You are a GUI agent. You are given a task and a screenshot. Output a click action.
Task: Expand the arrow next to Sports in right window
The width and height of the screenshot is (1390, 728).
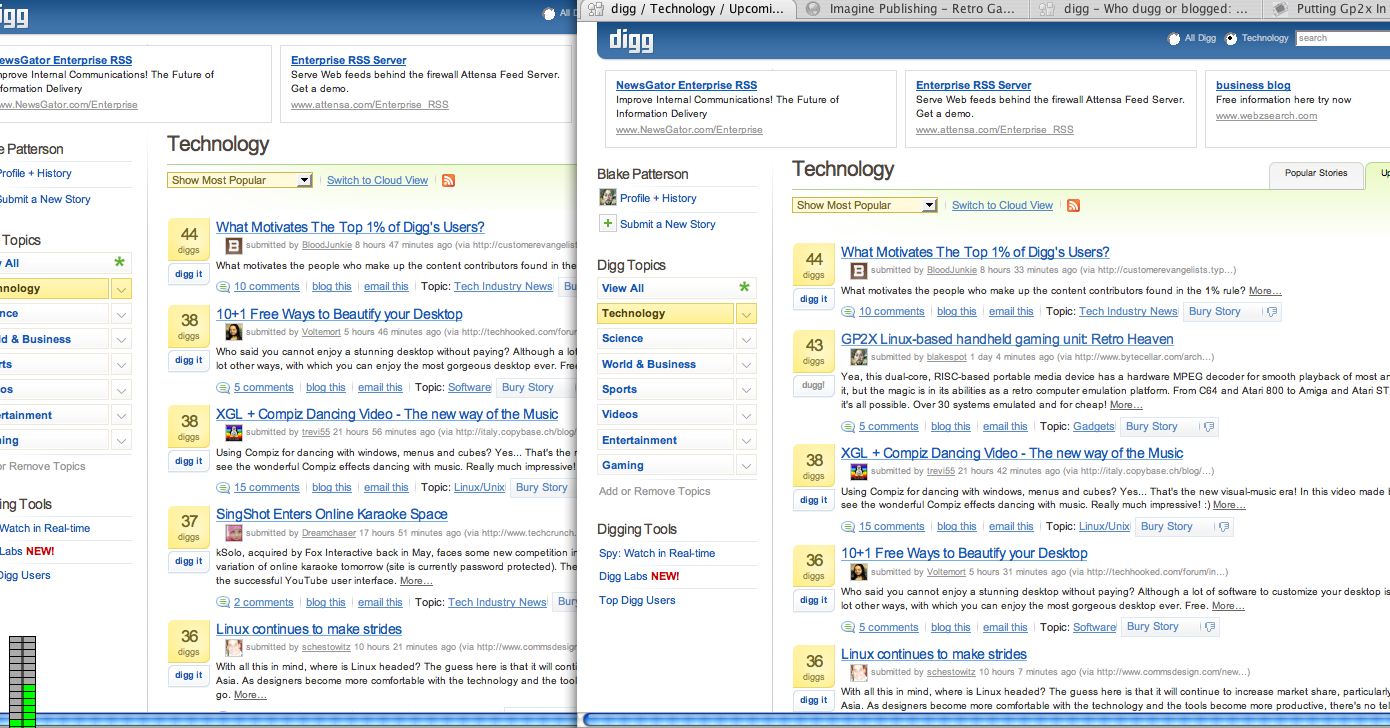(746, 390)
